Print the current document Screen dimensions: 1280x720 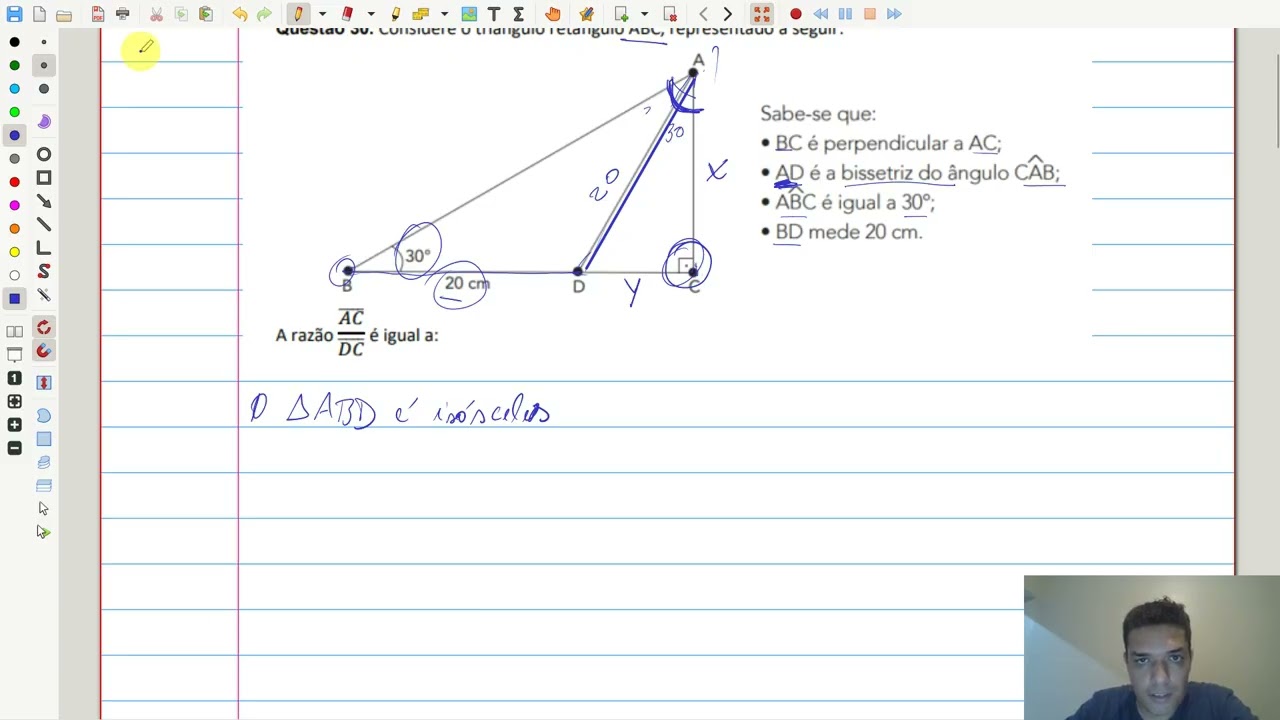[x=122, y=14]
